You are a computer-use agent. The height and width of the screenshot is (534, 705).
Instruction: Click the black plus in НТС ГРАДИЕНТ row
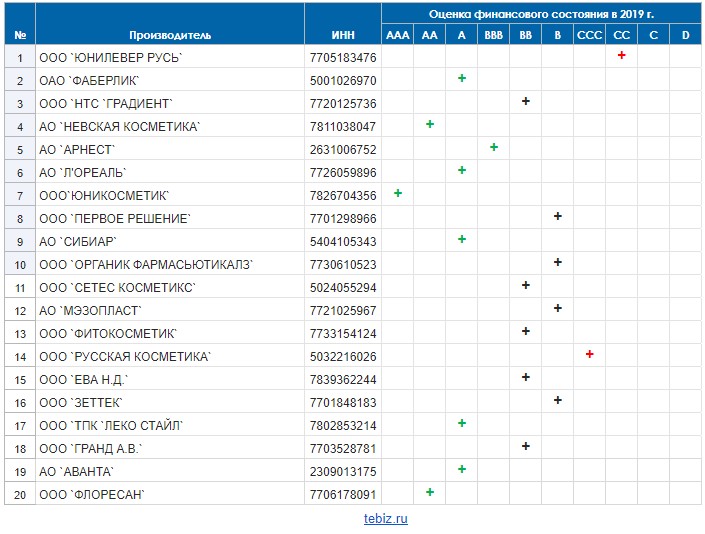click(526, 101)
